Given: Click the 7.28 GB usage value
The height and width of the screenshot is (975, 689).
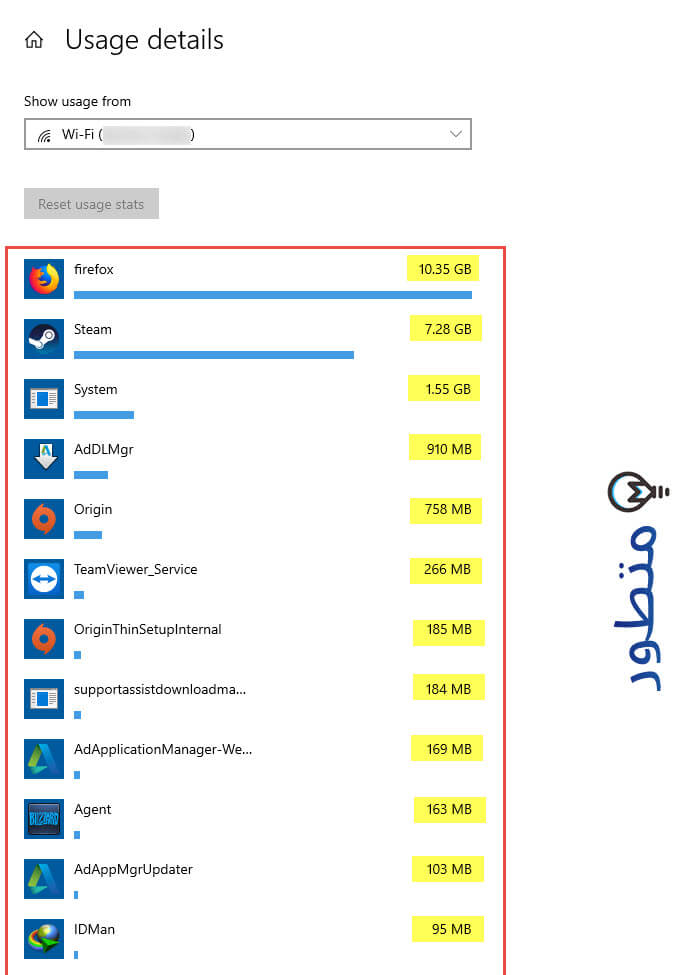Looking at the screenshot, I should (x=446, y=329).
